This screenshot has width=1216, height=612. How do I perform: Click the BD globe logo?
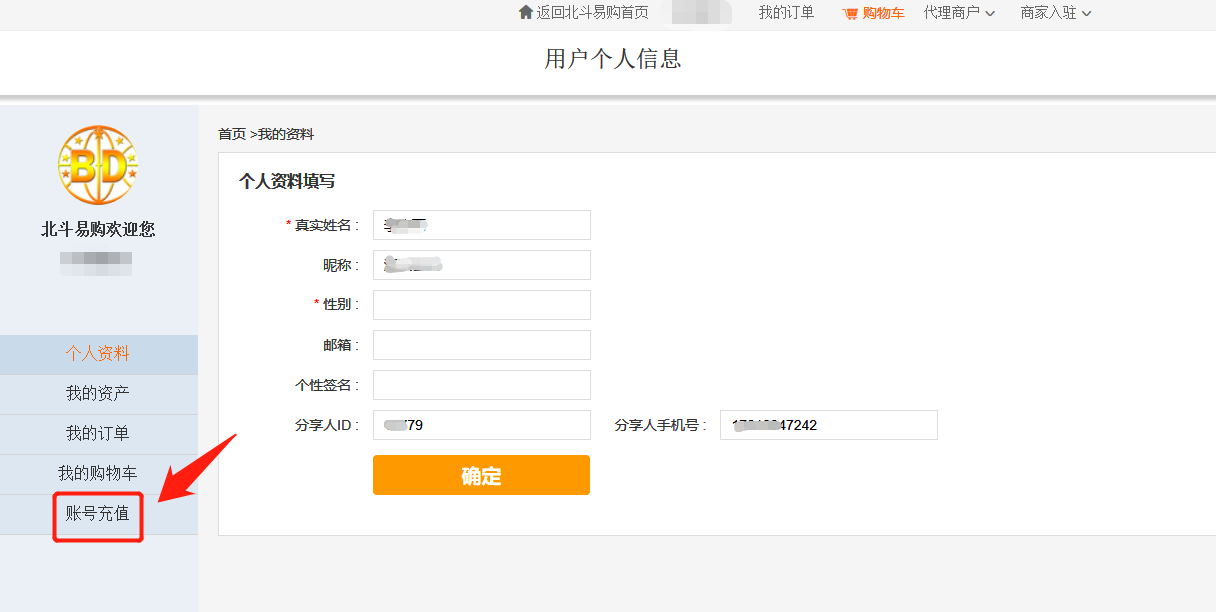coord(98,166)
